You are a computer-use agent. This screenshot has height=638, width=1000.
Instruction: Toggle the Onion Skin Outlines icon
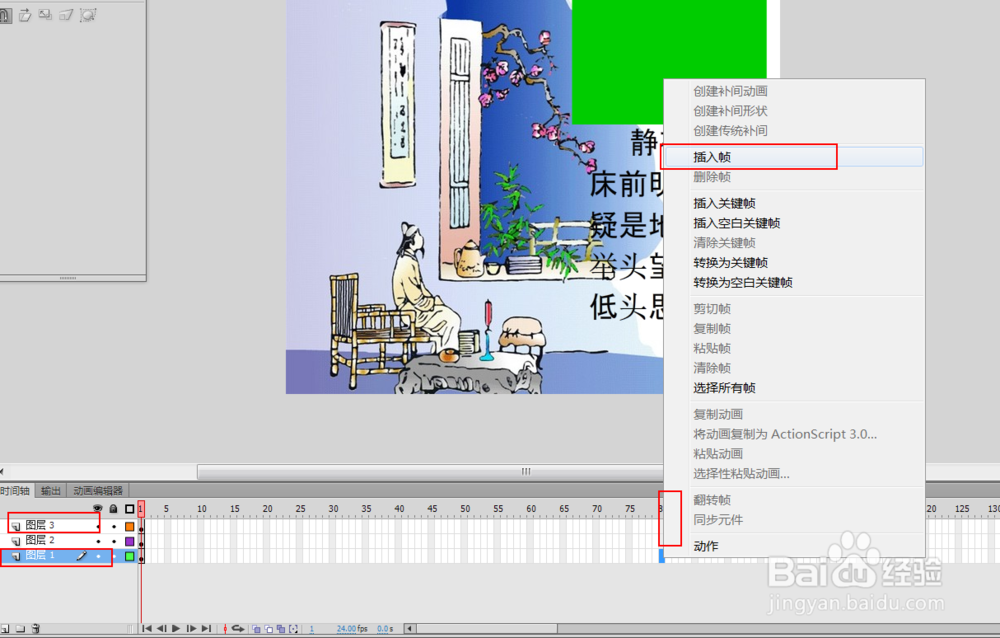tap(268, 629)
